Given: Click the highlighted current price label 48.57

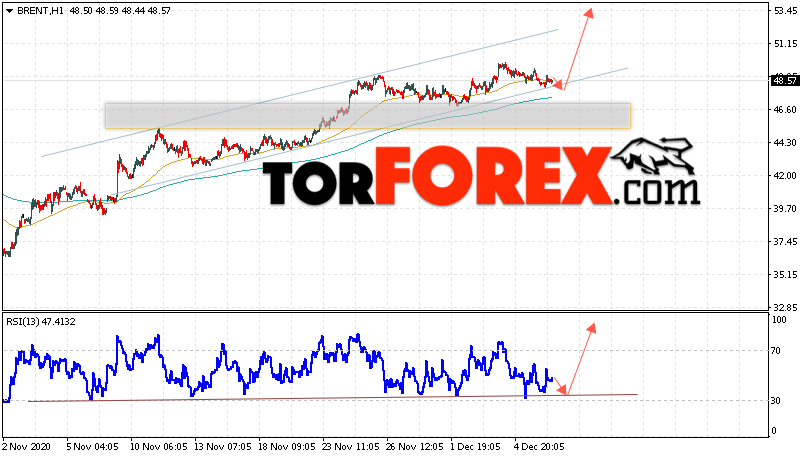Looking at the screenshot, I should [x=785, y=80].
